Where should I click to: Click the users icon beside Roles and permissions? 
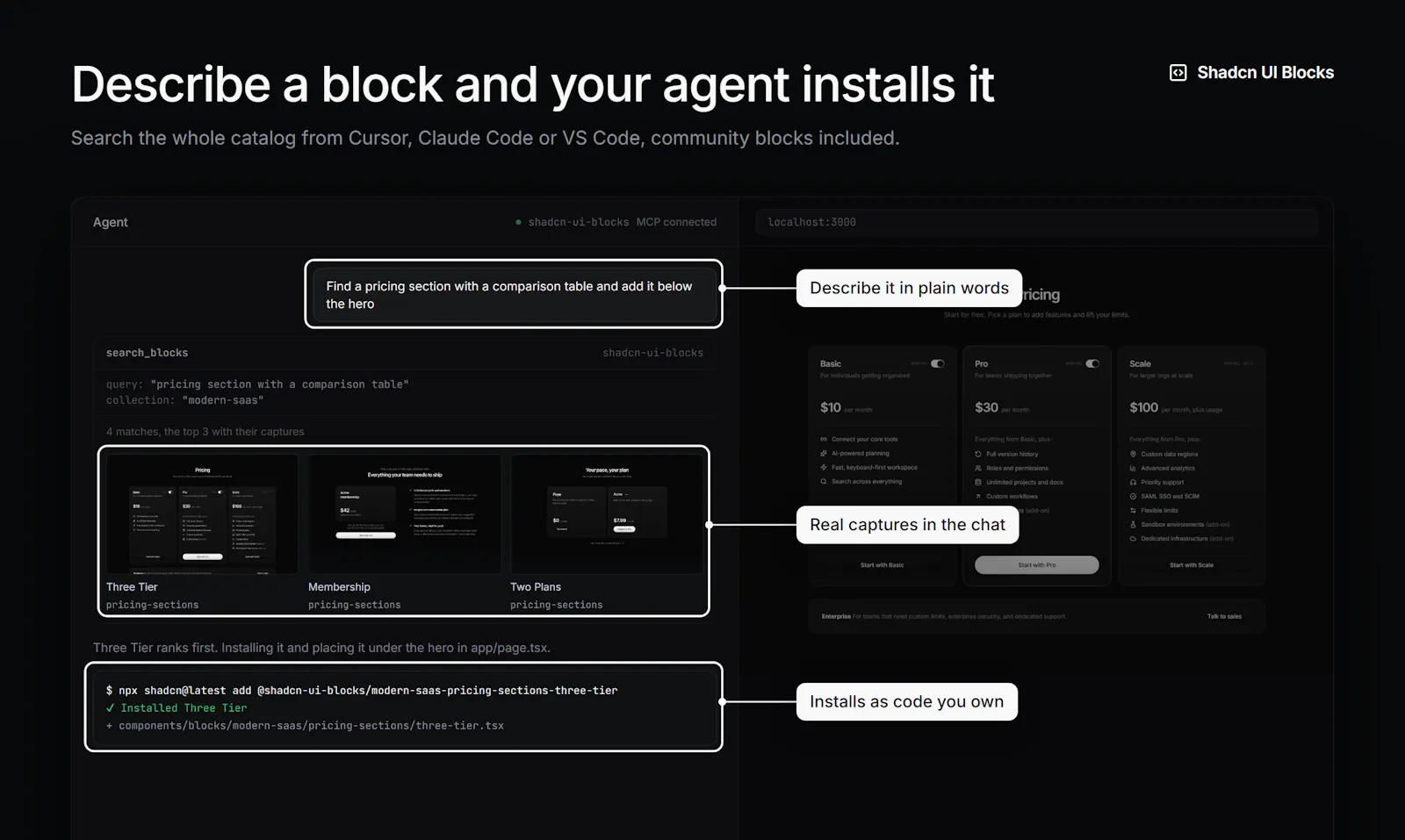978,468
